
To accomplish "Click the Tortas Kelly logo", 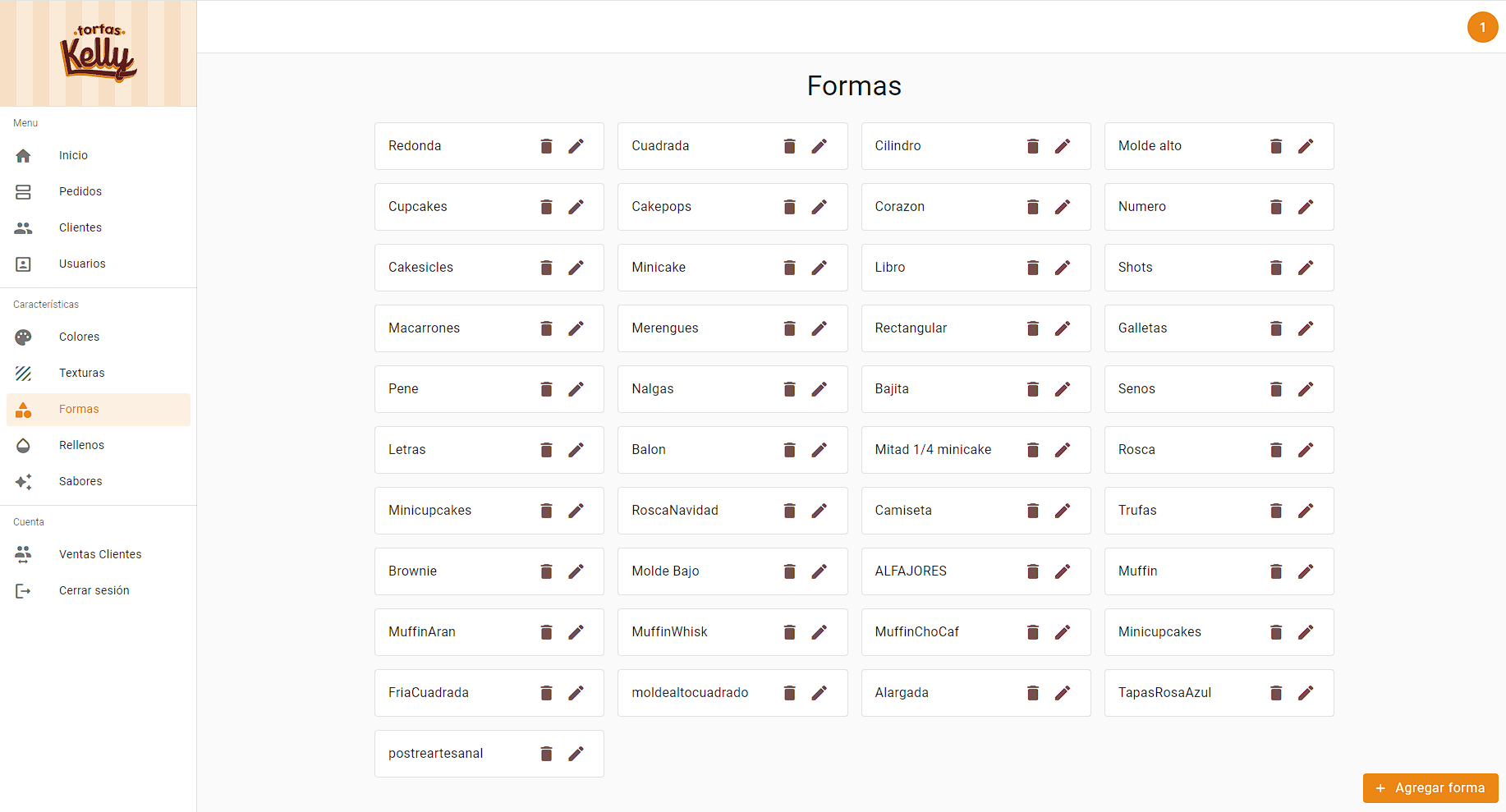I will point(99,53).
